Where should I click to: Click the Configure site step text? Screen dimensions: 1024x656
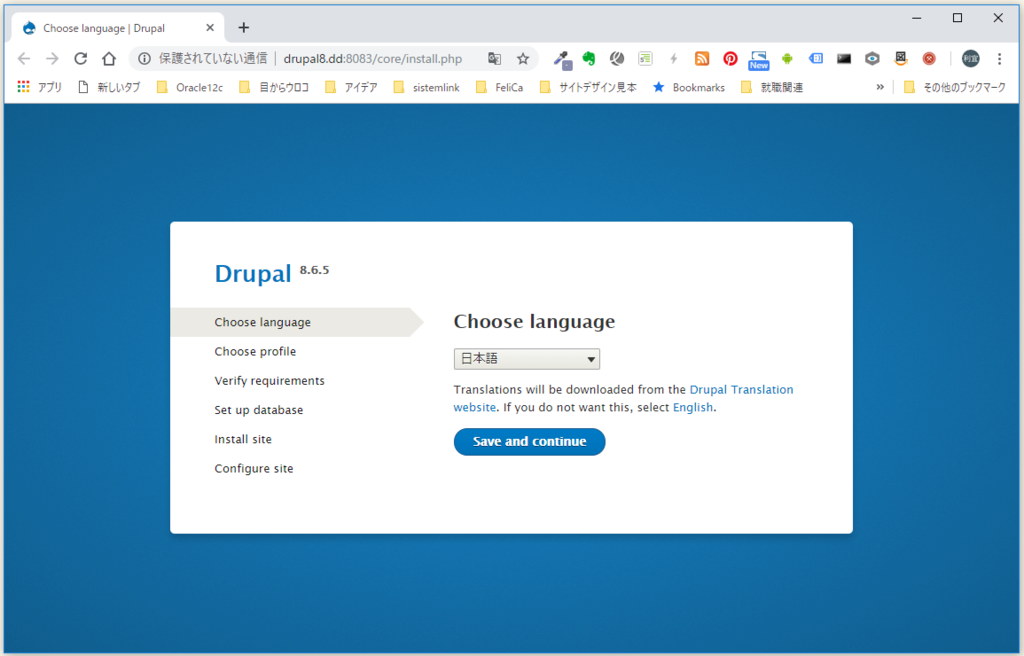(x=254, y=468)
